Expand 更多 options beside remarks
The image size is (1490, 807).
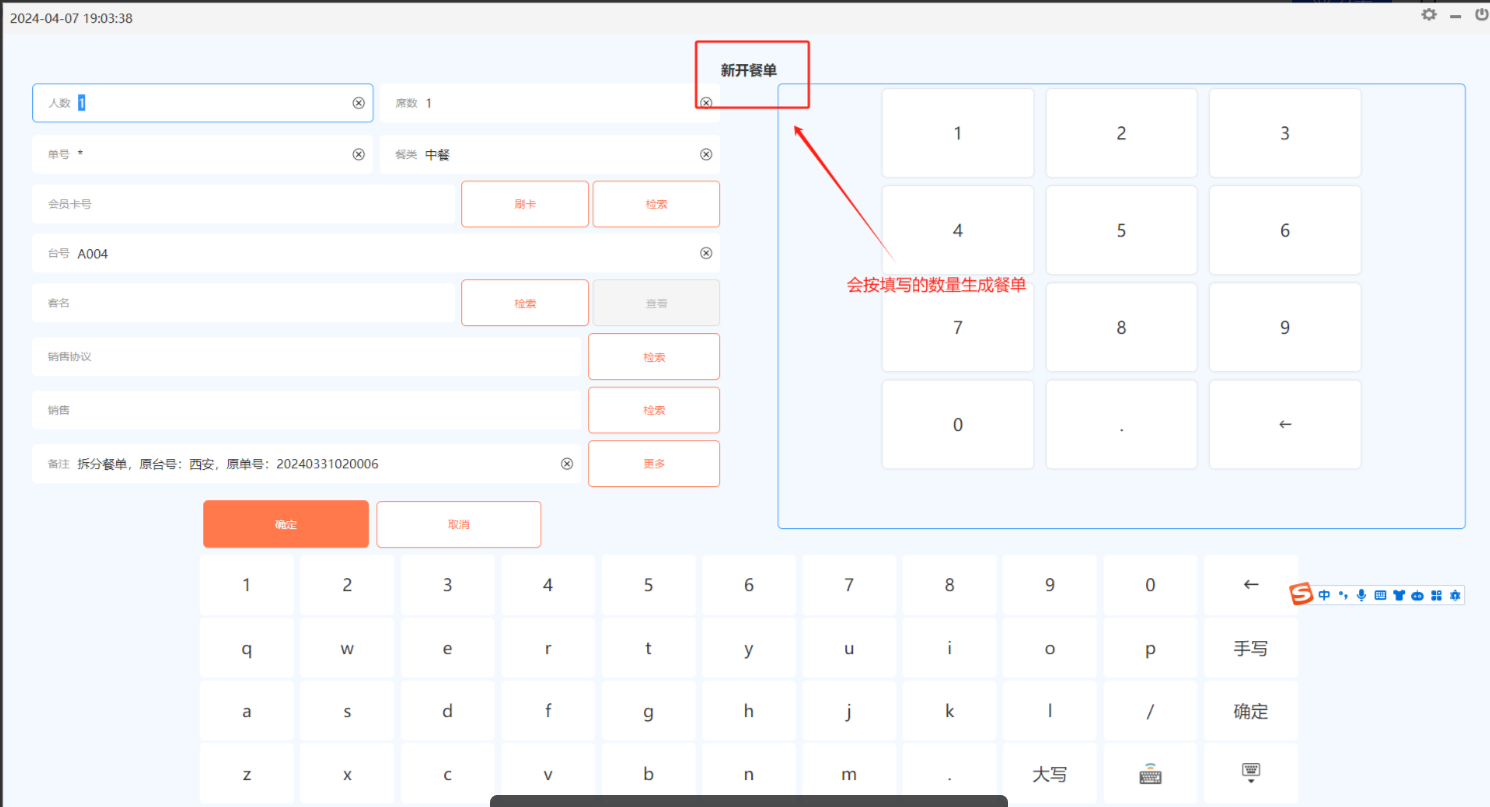[654, 464]
